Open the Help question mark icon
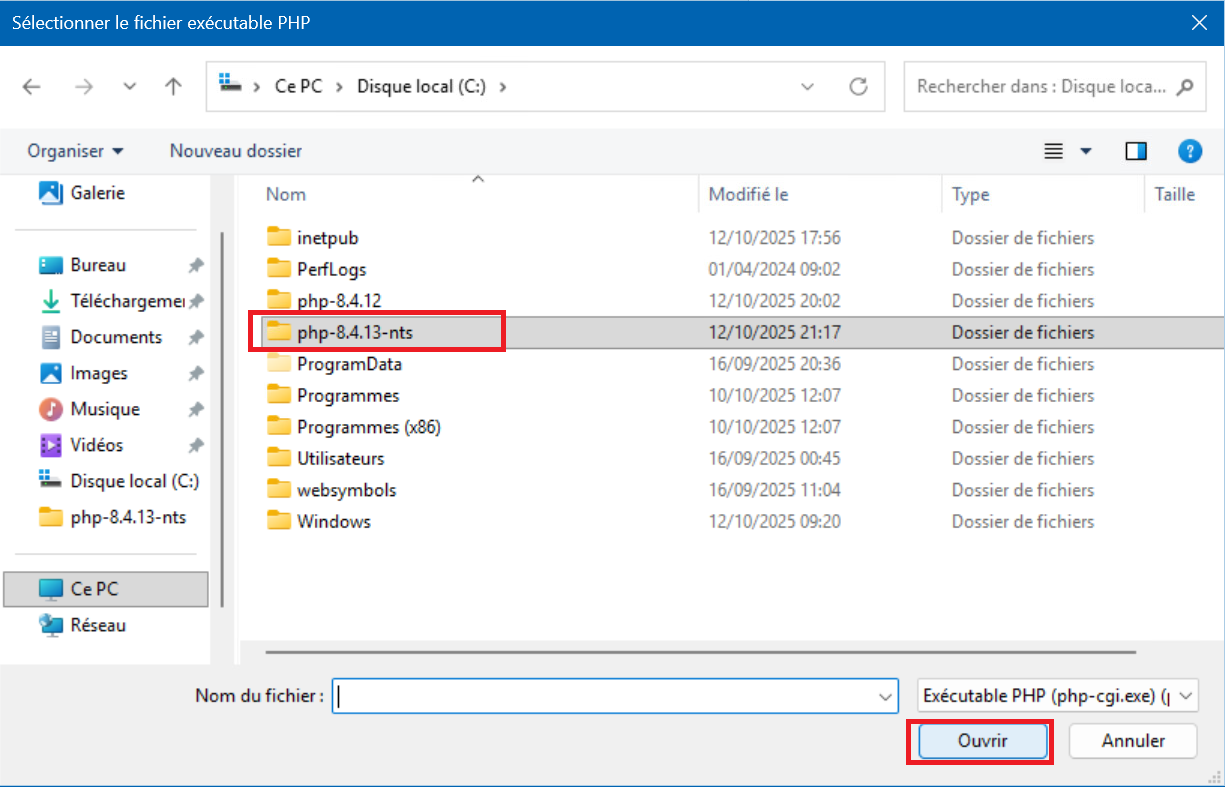Image resolution: width=1225 pixels, height=787 pixels. pyautogui.click(x=1189, y=151)
